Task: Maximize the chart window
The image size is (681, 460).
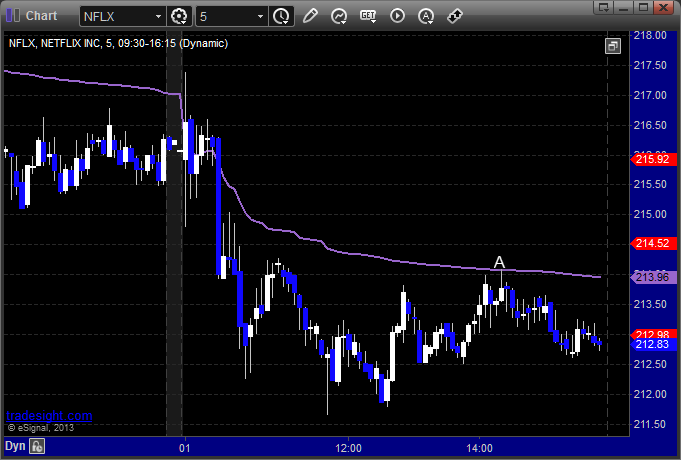Action: coord(643,7)
